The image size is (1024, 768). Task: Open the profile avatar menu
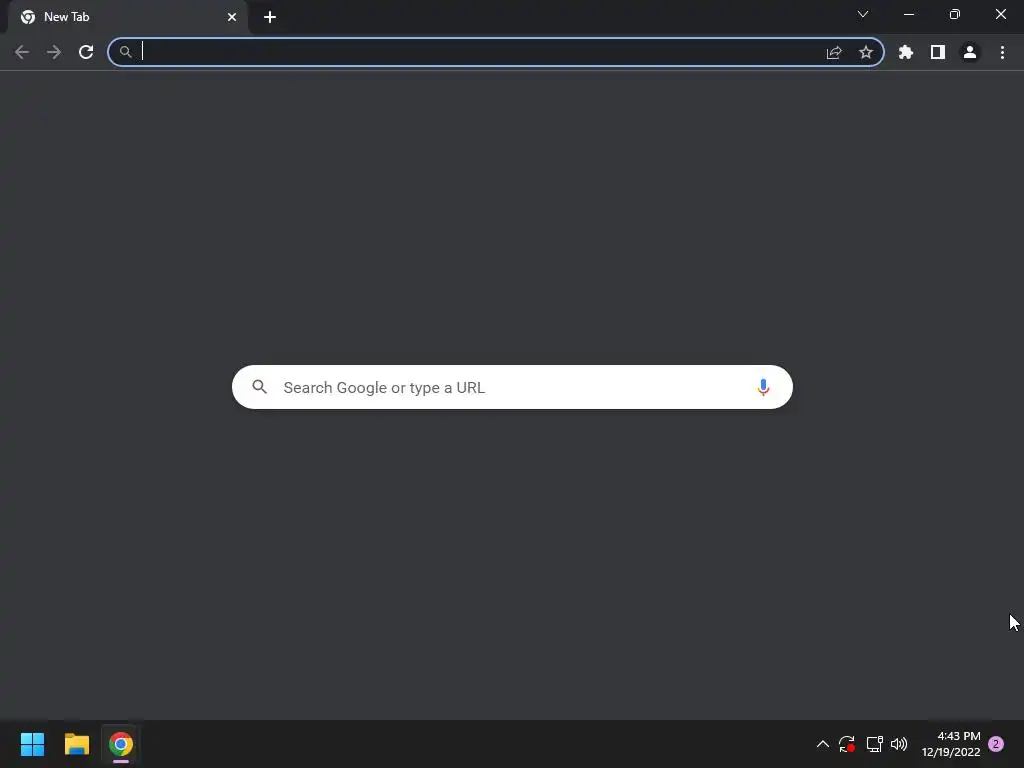[970, 52]
